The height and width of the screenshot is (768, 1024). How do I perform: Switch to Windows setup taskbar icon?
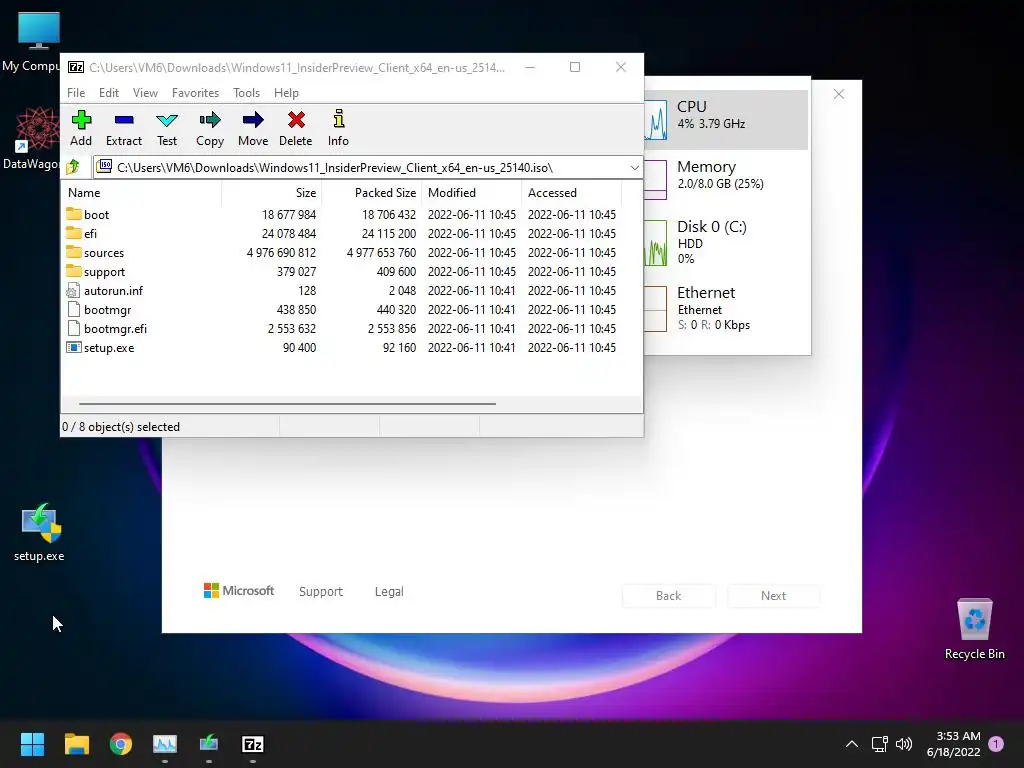click(x=208, y=744)
